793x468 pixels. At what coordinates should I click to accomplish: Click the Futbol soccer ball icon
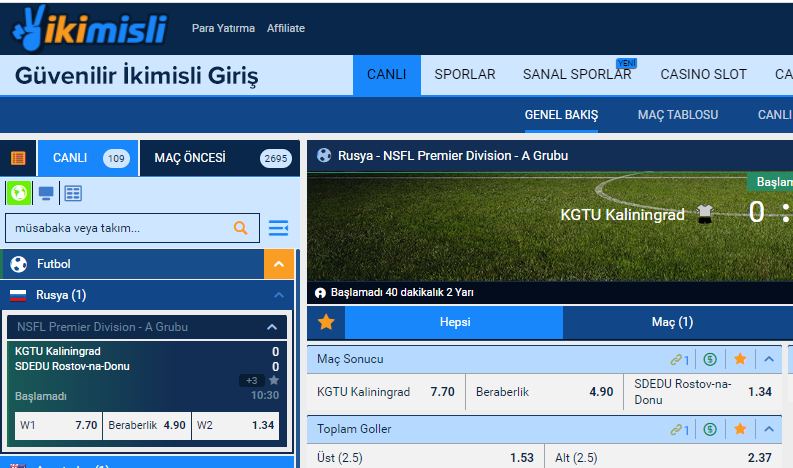click(x=19, y=264)
